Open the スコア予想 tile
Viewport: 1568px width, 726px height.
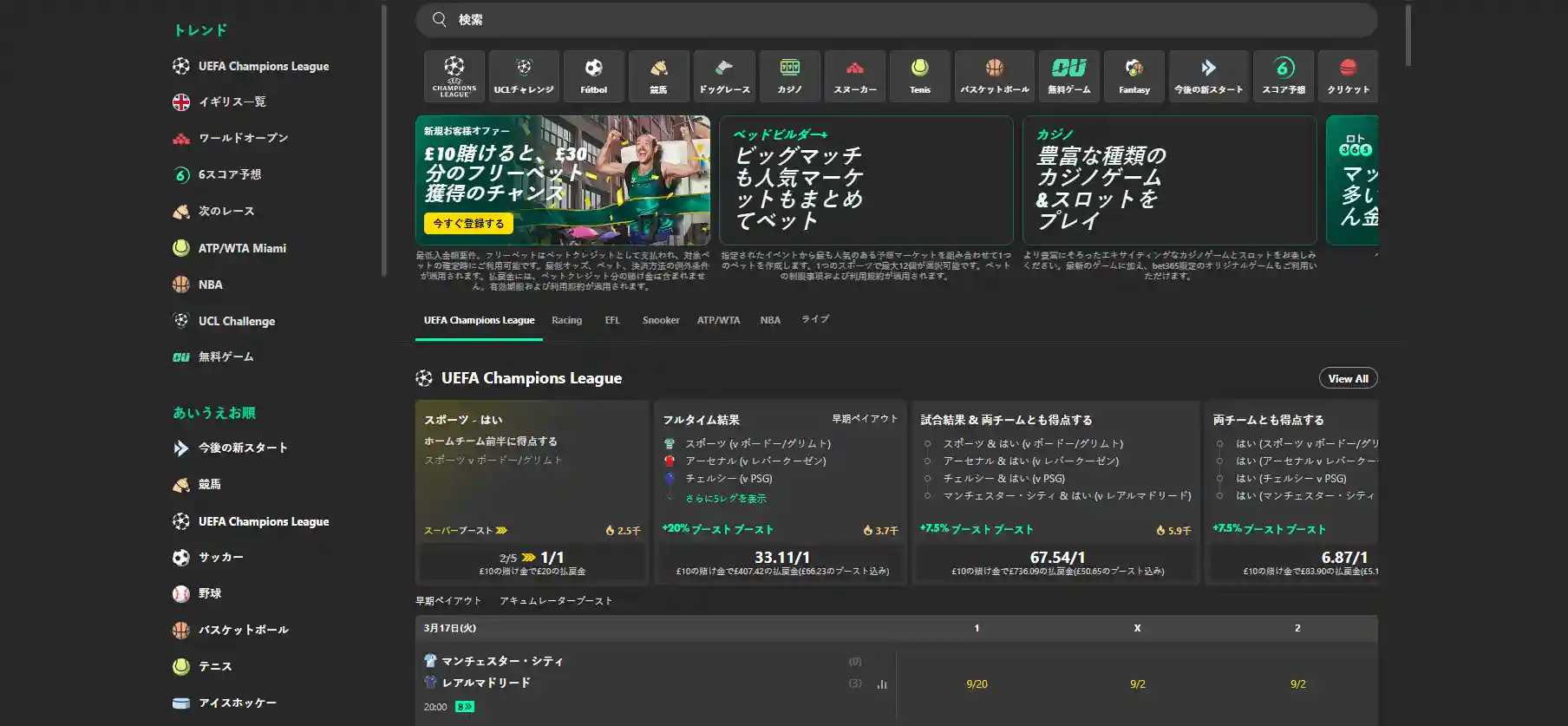(x=1284, y=76)
